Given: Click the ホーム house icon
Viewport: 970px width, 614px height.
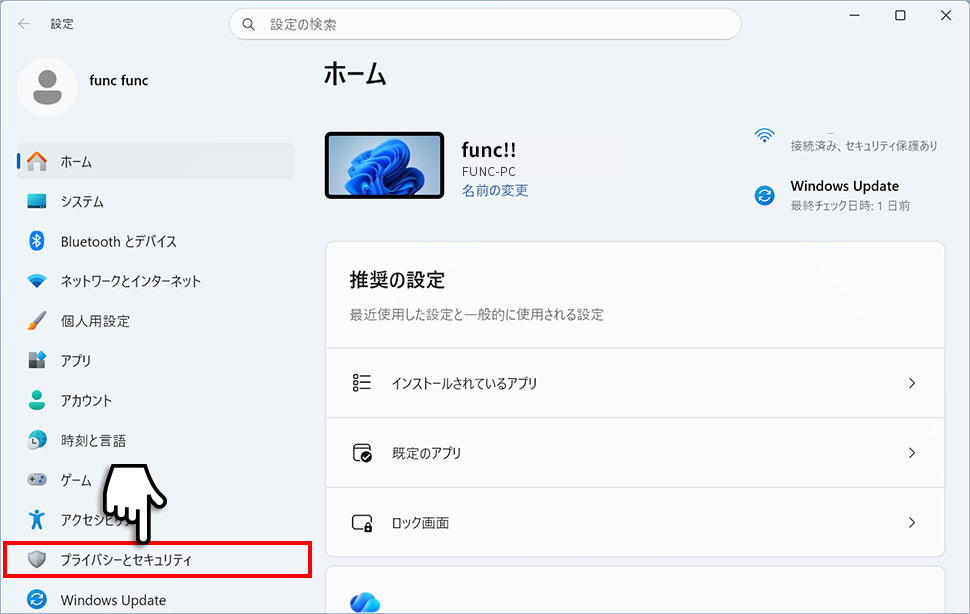Looking at the screenshot, I should (36, 161).
